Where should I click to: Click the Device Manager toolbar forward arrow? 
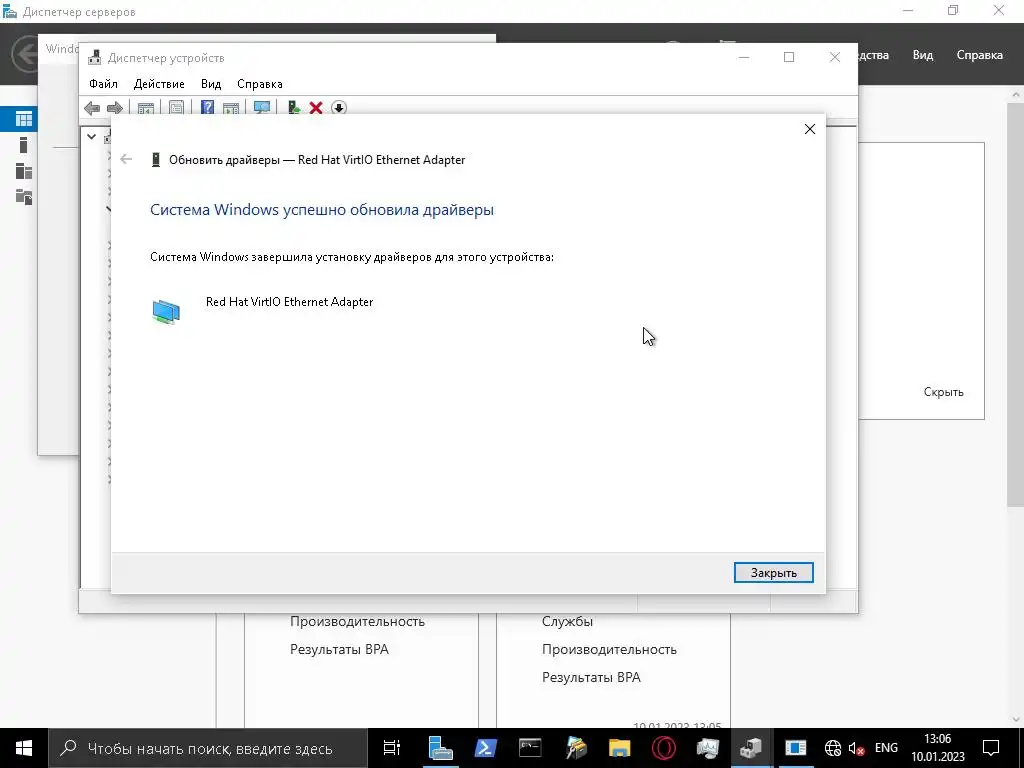114,108
